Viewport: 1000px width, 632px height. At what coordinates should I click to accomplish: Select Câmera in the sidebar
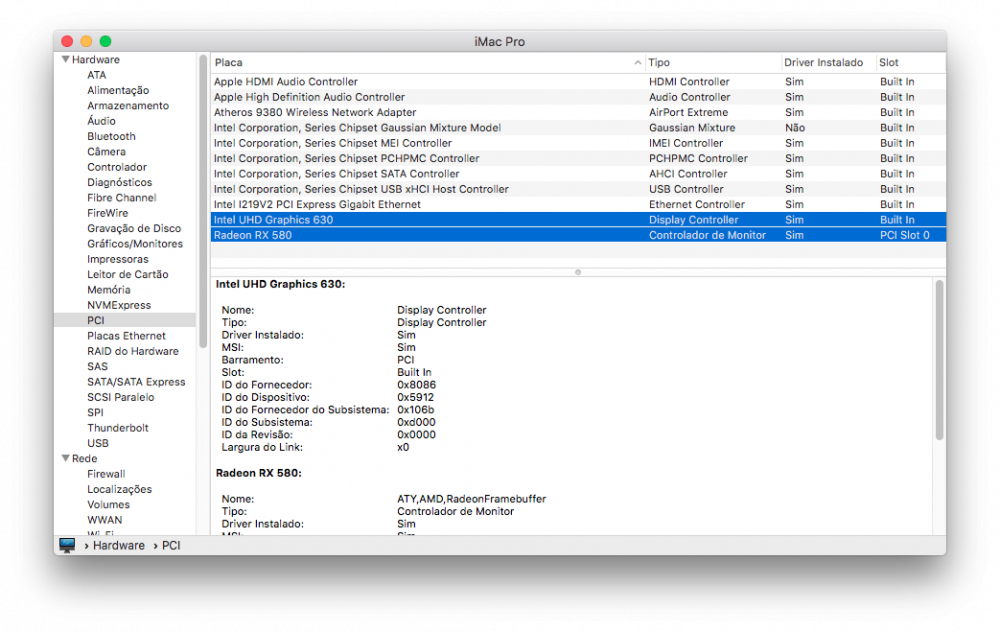point(107,151)
